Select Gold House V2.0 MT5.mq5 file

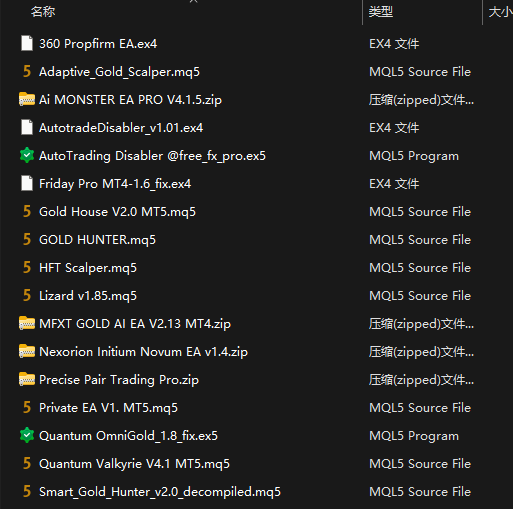point(117,212)
